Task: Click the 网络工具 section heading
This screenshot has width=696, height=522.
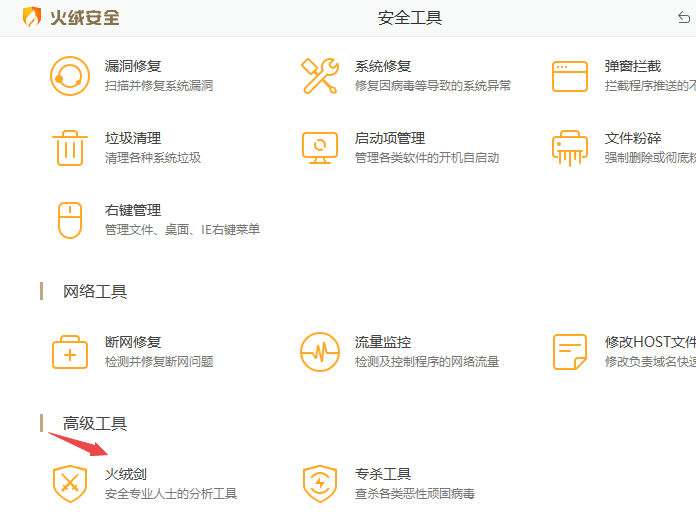Action: 95,292
